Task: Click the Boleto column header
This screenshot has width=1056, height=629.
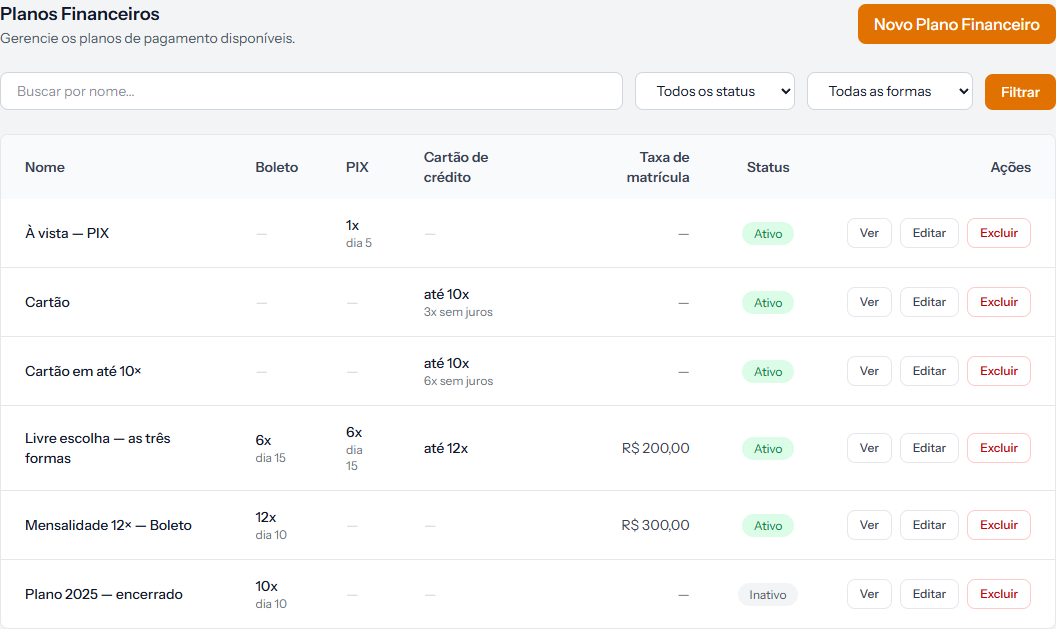Action: (x=276, y=167)
